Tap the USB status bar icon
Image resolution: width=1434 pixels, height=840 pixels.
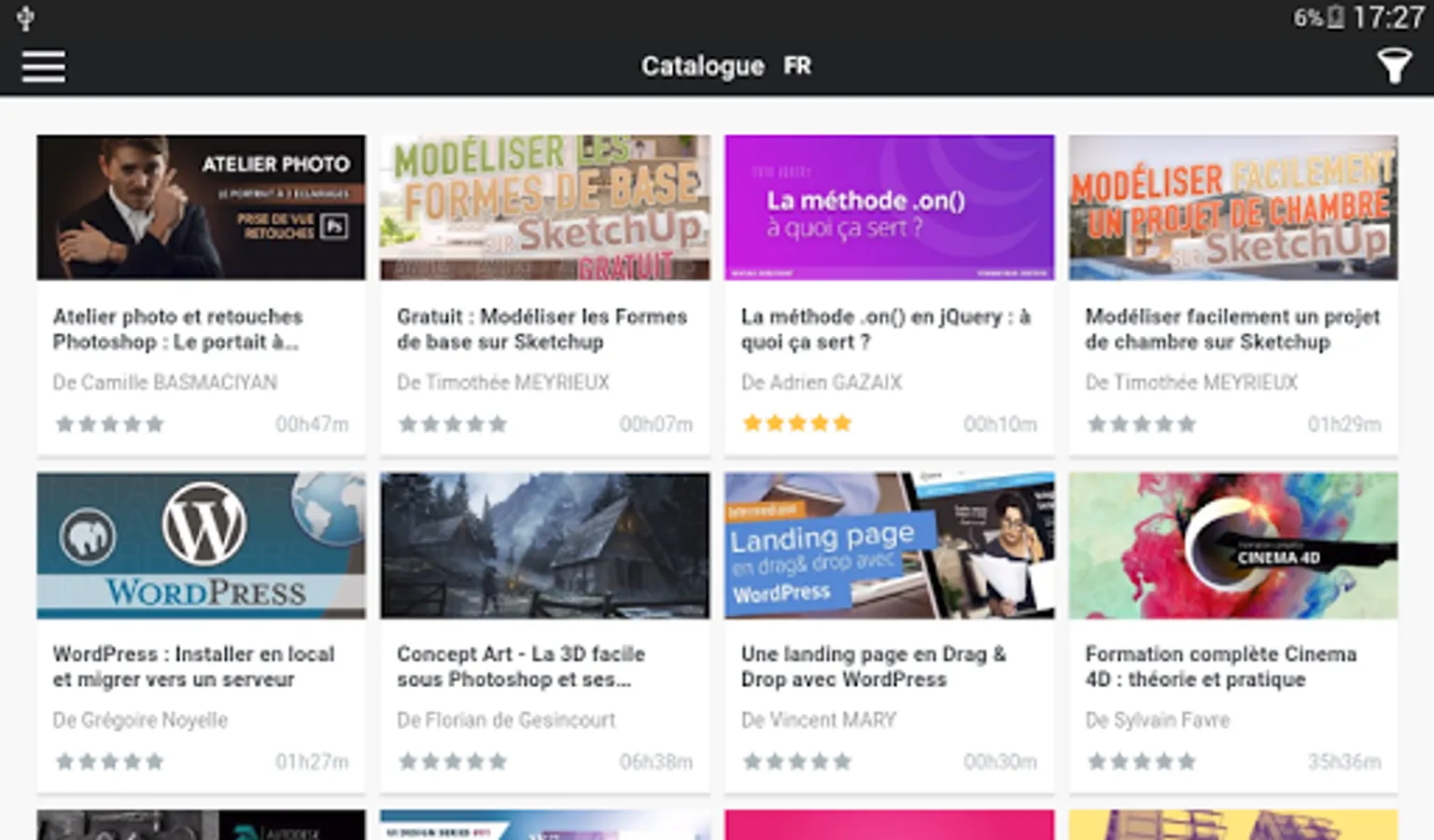click(x=25, y=17)
